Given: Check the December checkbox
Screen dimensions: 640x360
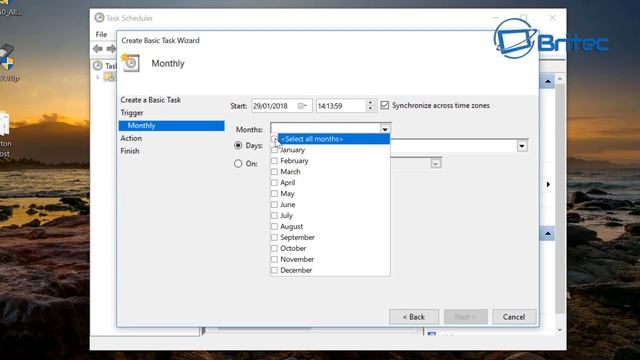Looking at the screenshot, I should pyautogui.click(x=274, y=270).
